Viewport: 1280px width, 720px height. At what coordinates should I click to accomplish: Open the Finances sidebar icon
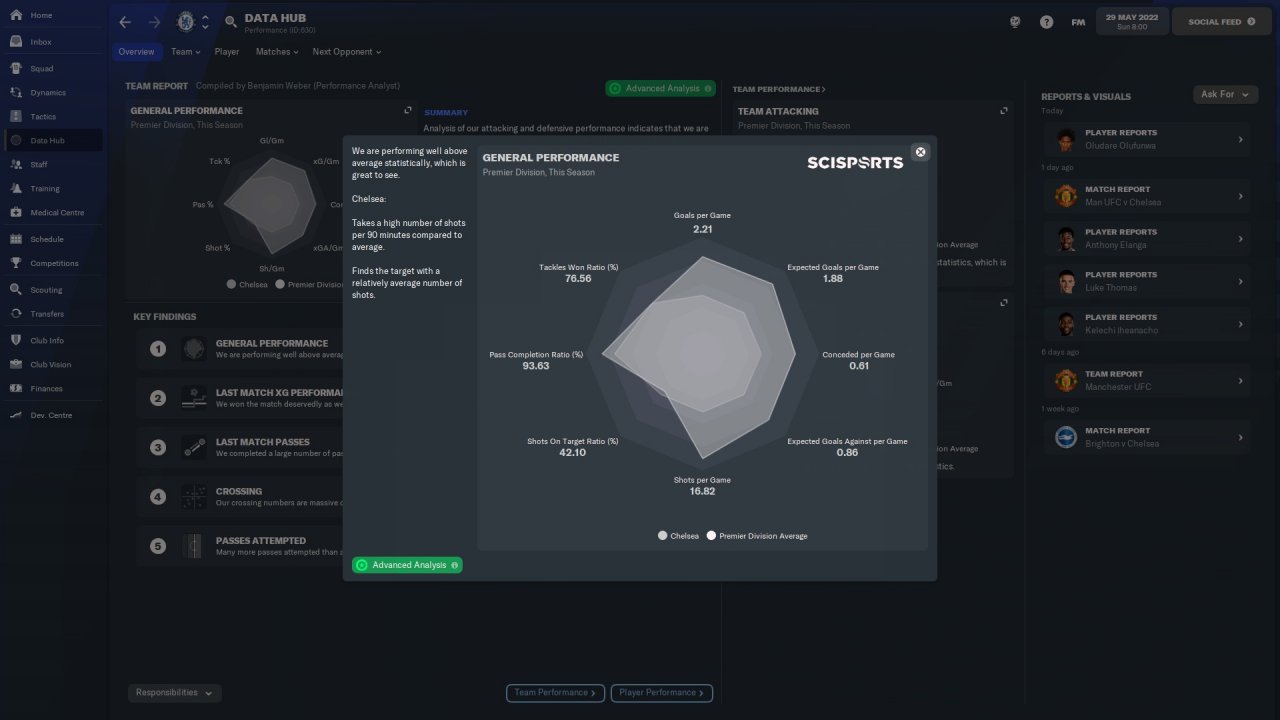click(x=16, y=388)
